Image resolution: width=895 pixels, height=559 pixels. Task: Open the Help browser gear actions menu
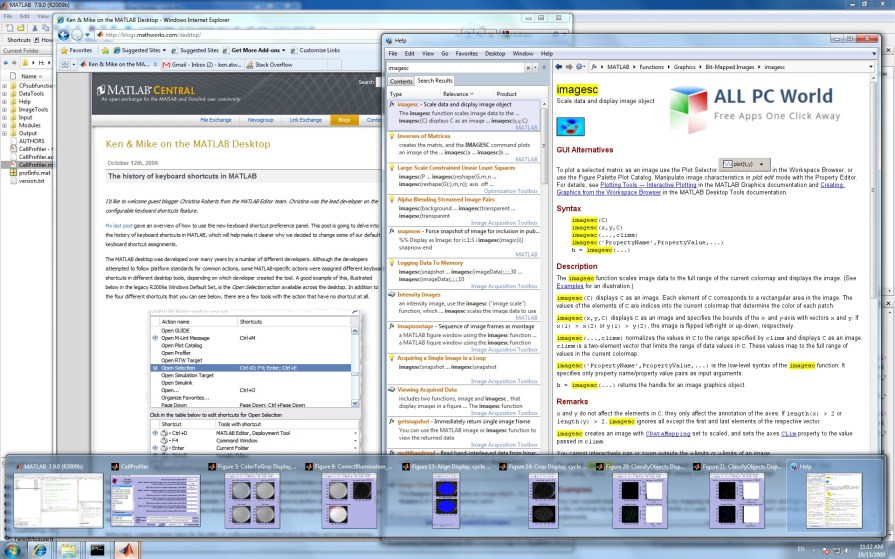point(580,67)
